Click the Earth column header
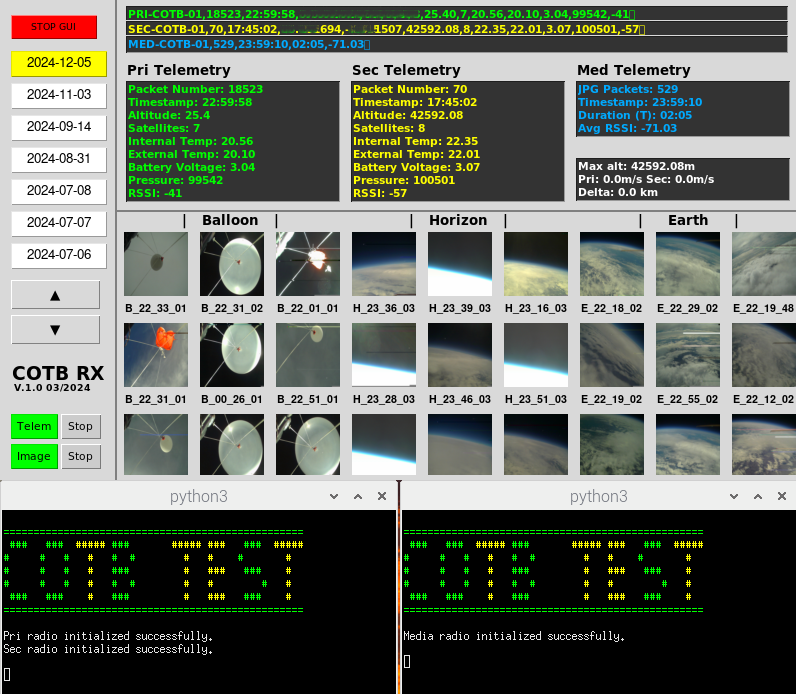The image size is (796, 694). pos(688,220)
